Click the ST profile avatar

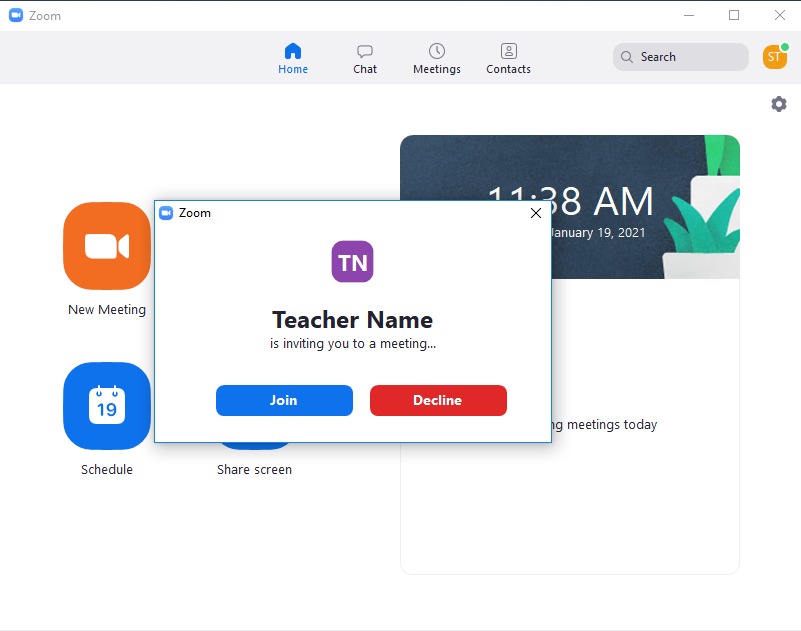click(774, 57)
